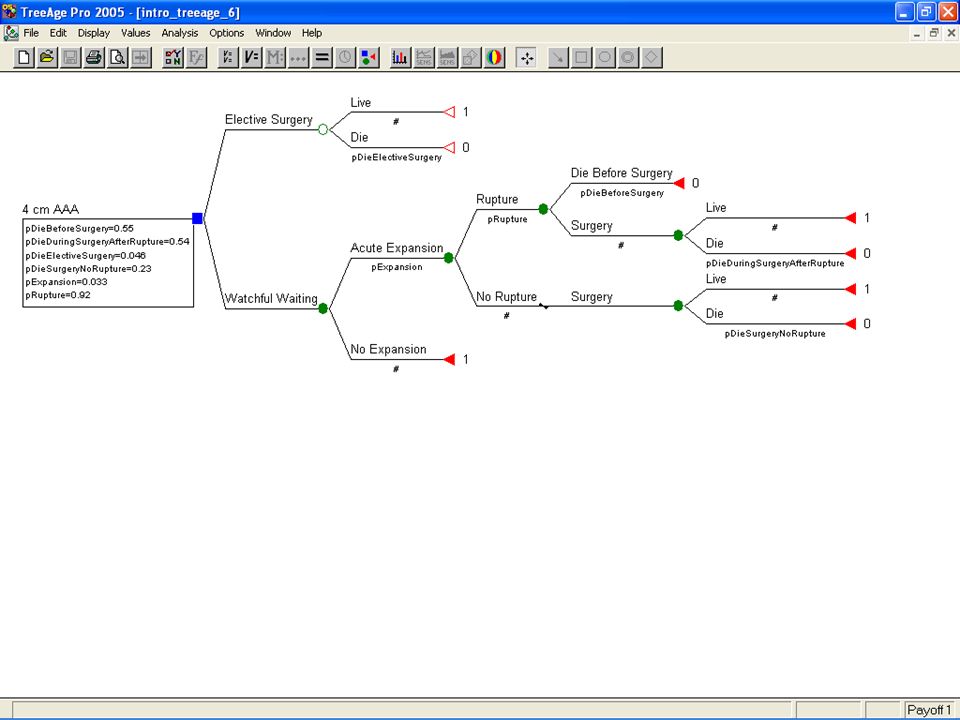
Task: Click the grayed clock toolbar icon
Action: (x=345, y=58)
